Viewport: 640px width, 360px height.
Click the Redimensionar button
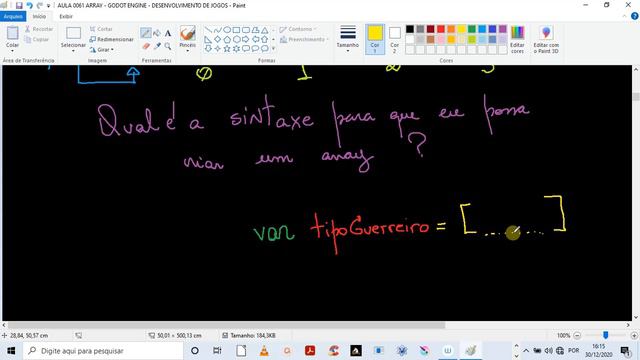[111, 39]
